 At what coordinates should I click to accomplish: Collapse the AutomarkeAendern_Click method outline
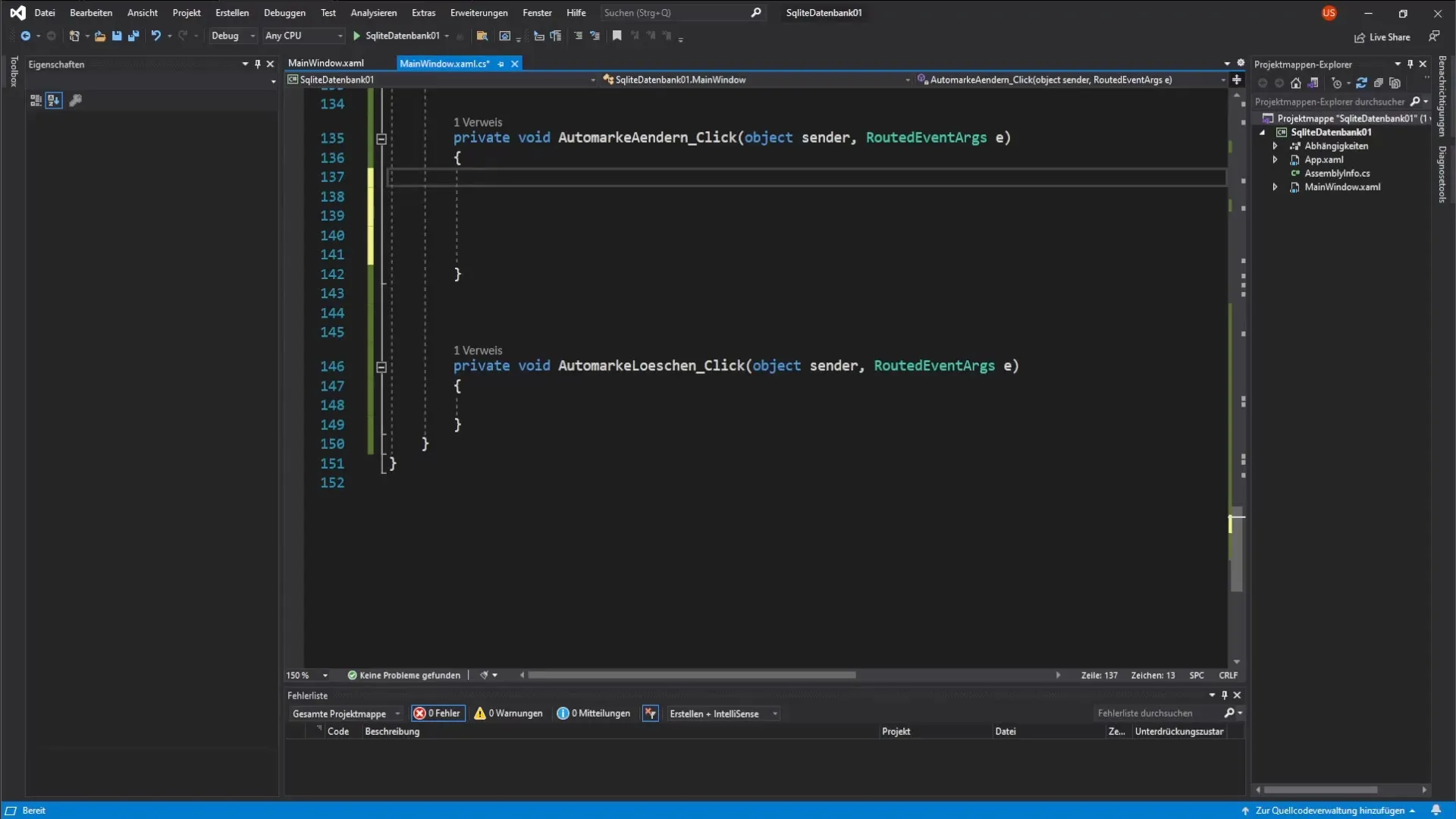[381, 139]
